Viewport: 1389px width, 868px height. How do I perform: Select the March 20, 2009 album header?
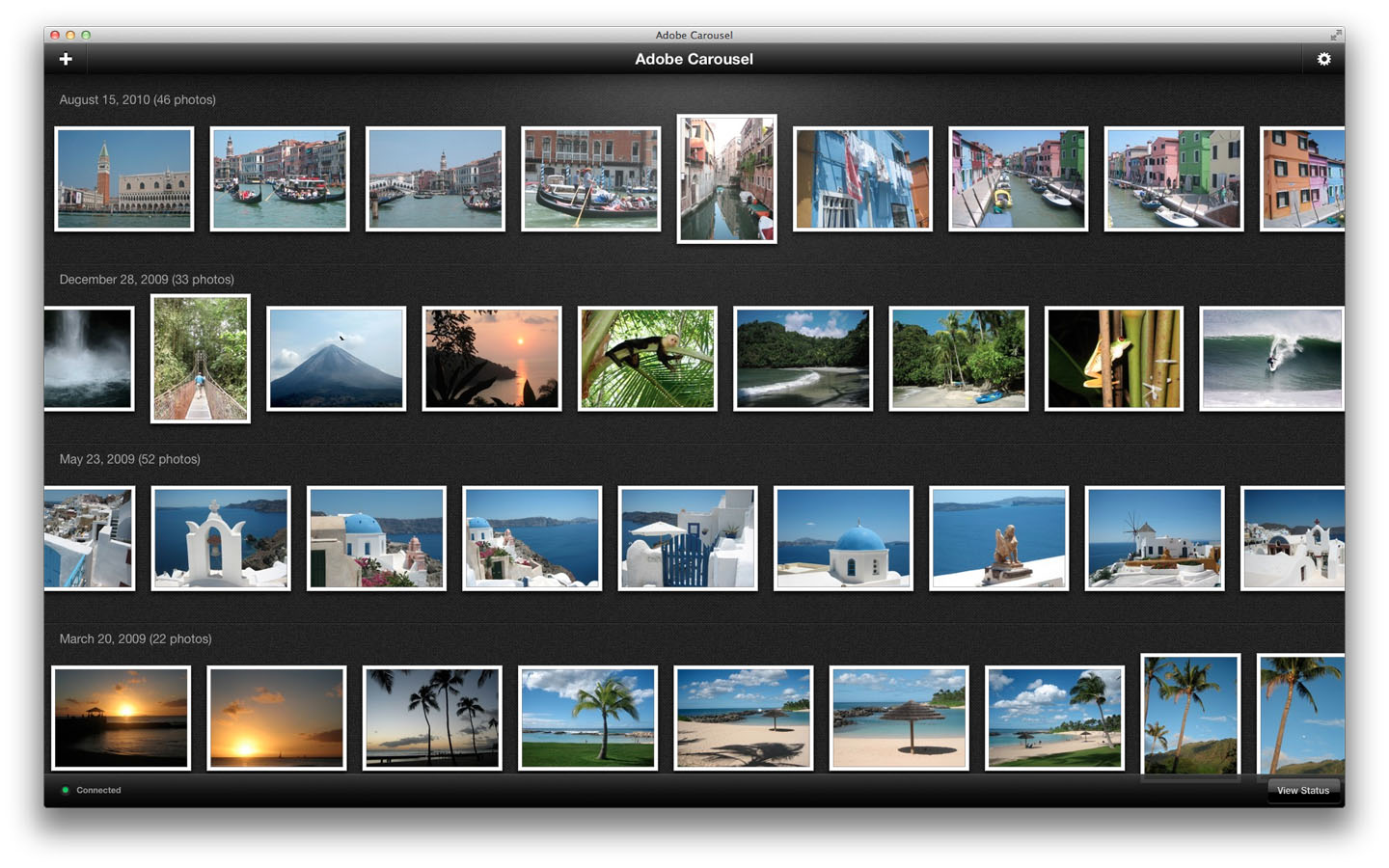[135, 638]
